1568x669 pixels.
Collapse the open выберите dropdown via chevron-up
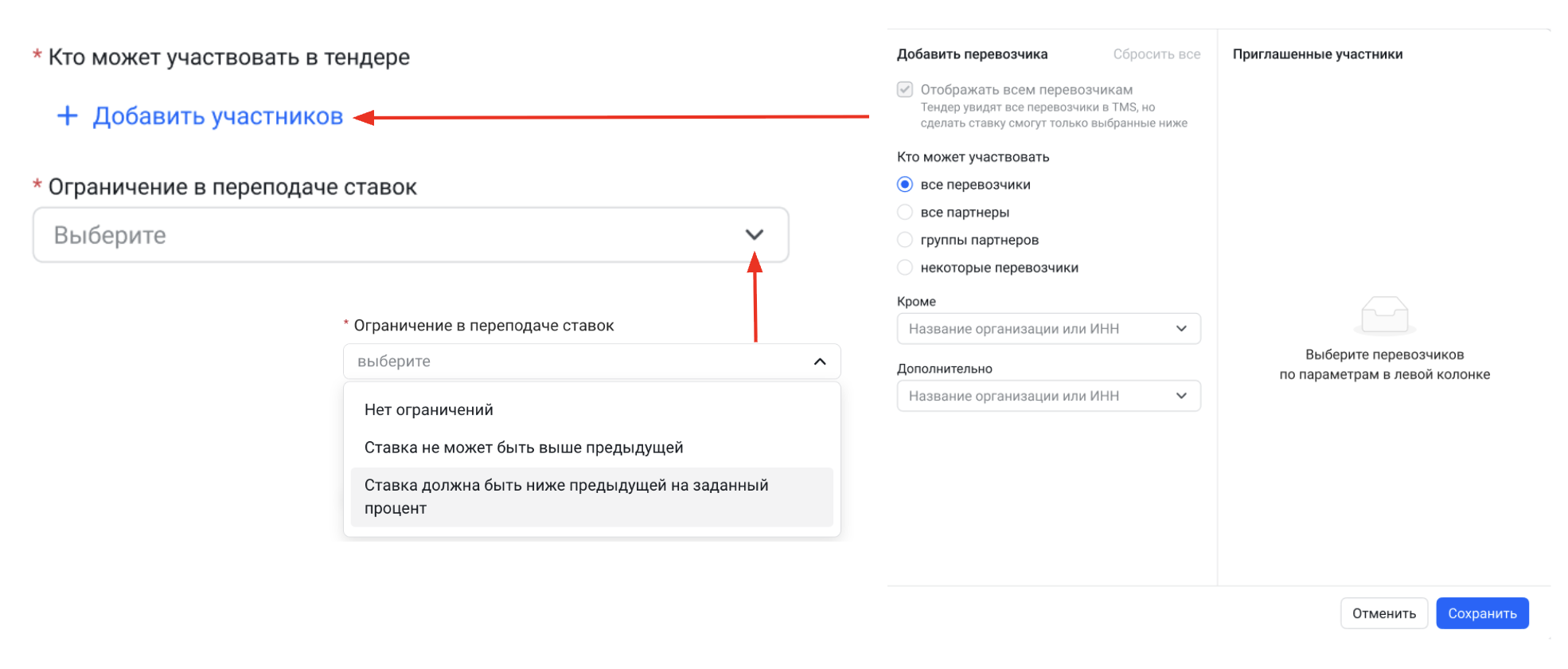[819, 362]
